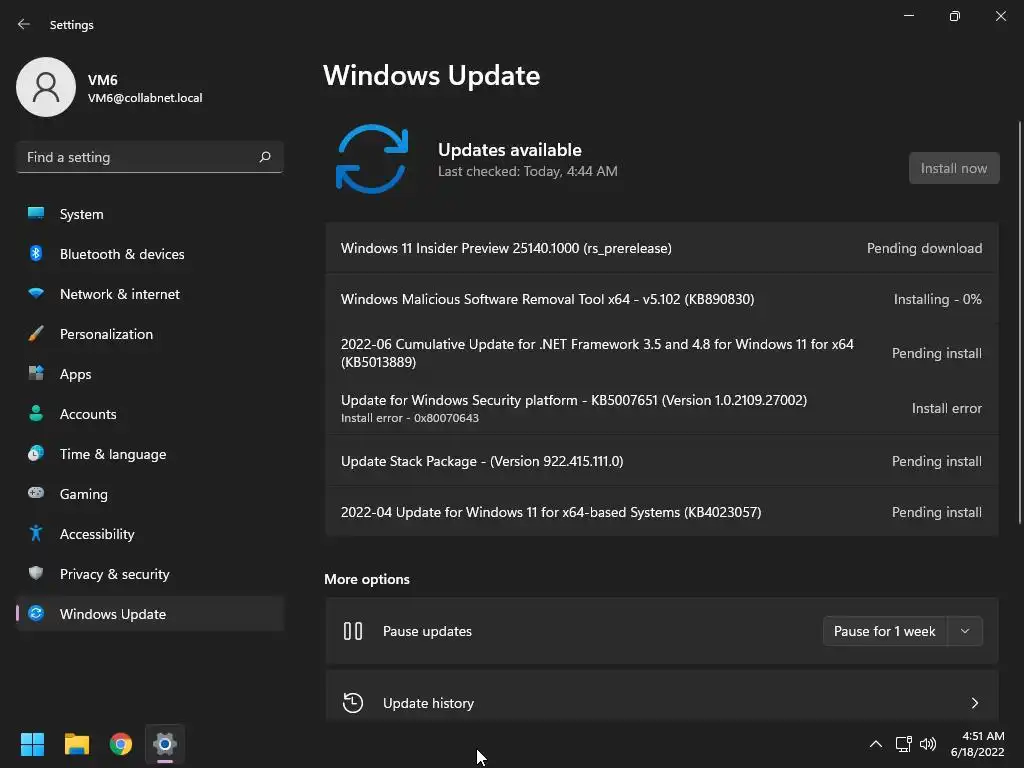Screen dimensions: 1024x768
Task: Go to Privacy & security settings
Action: coord(150,574)
